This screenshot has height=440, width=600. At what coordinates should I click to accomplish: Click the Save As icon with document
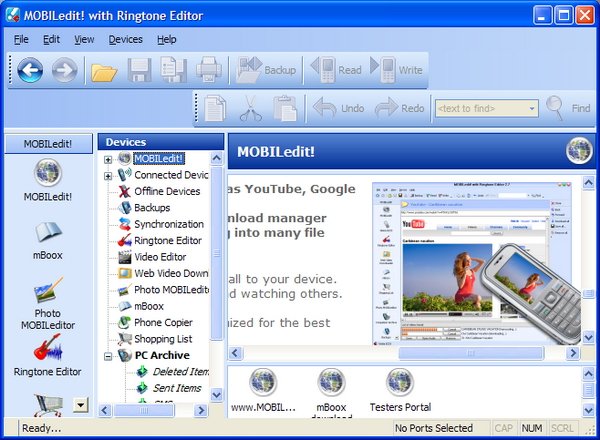point(173,70)
